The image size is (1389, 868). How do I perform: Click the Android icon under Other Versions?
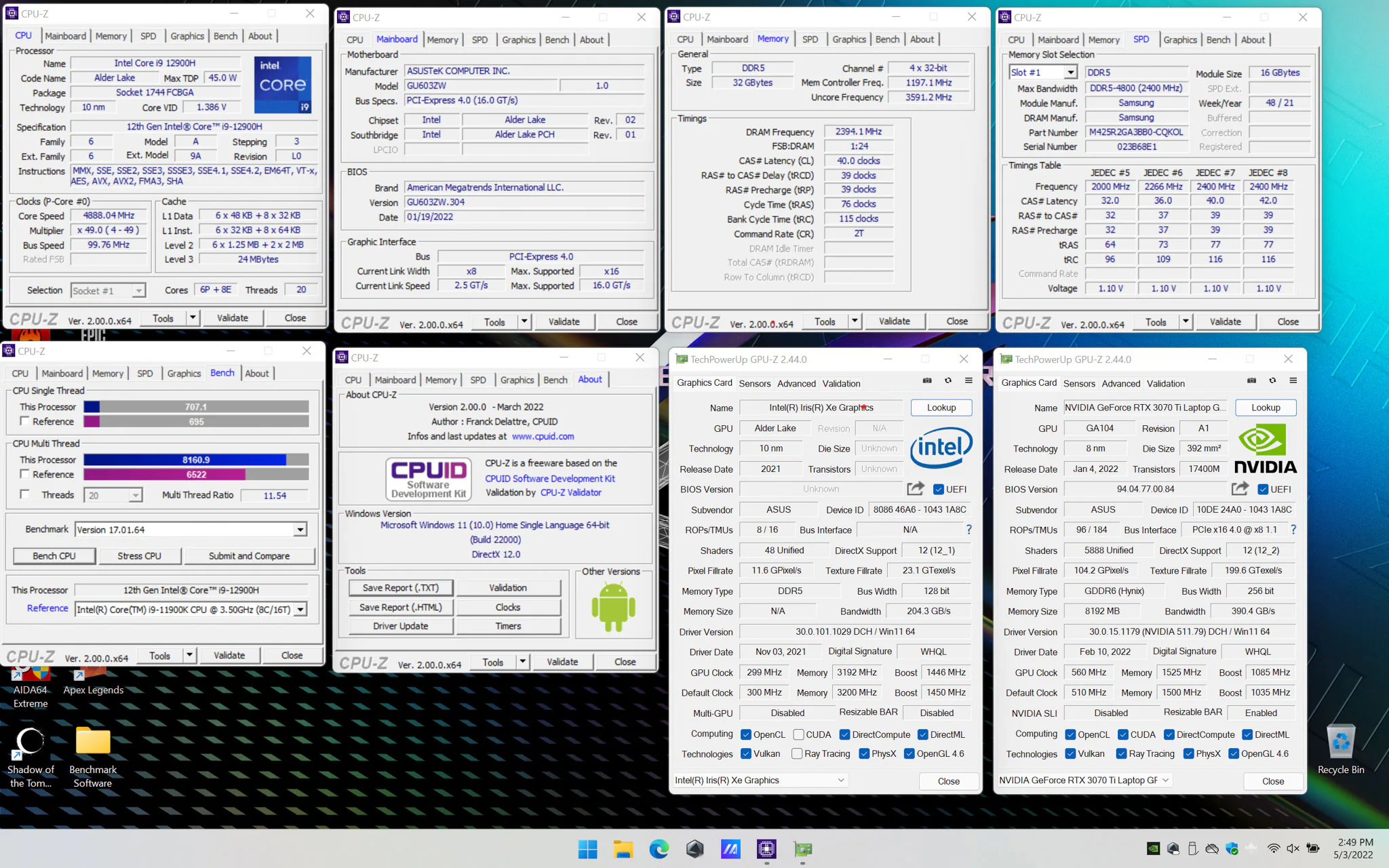tap(613, 607)
